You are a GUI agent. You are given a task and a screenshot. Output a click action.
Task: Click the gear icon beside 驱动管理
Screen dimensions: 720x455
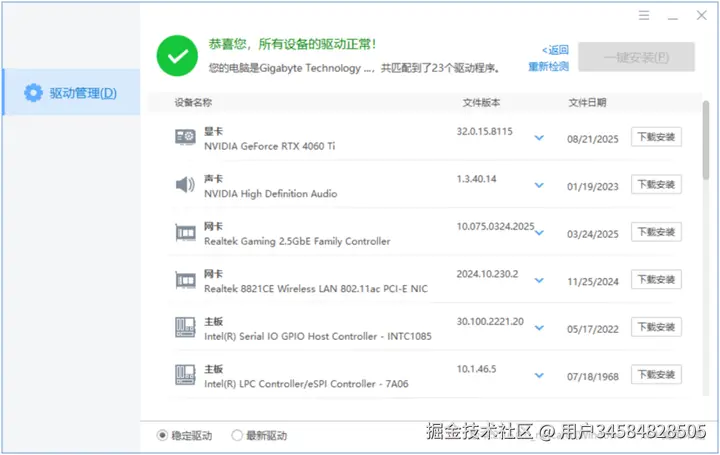pyautogui.click(x=33, y=93)
